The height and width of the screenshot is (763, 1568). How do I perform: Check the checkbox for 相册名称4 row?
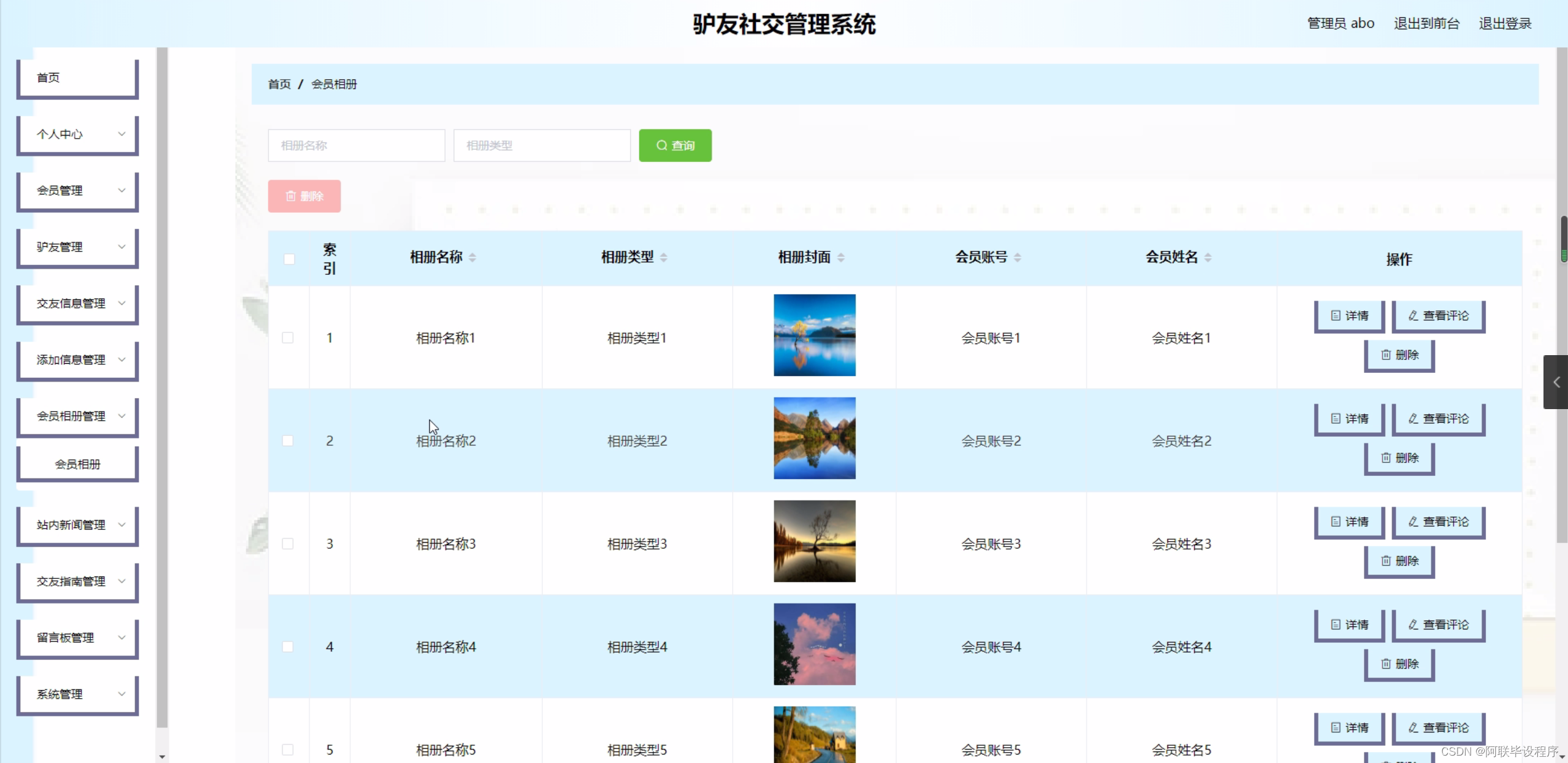(289, 646)
